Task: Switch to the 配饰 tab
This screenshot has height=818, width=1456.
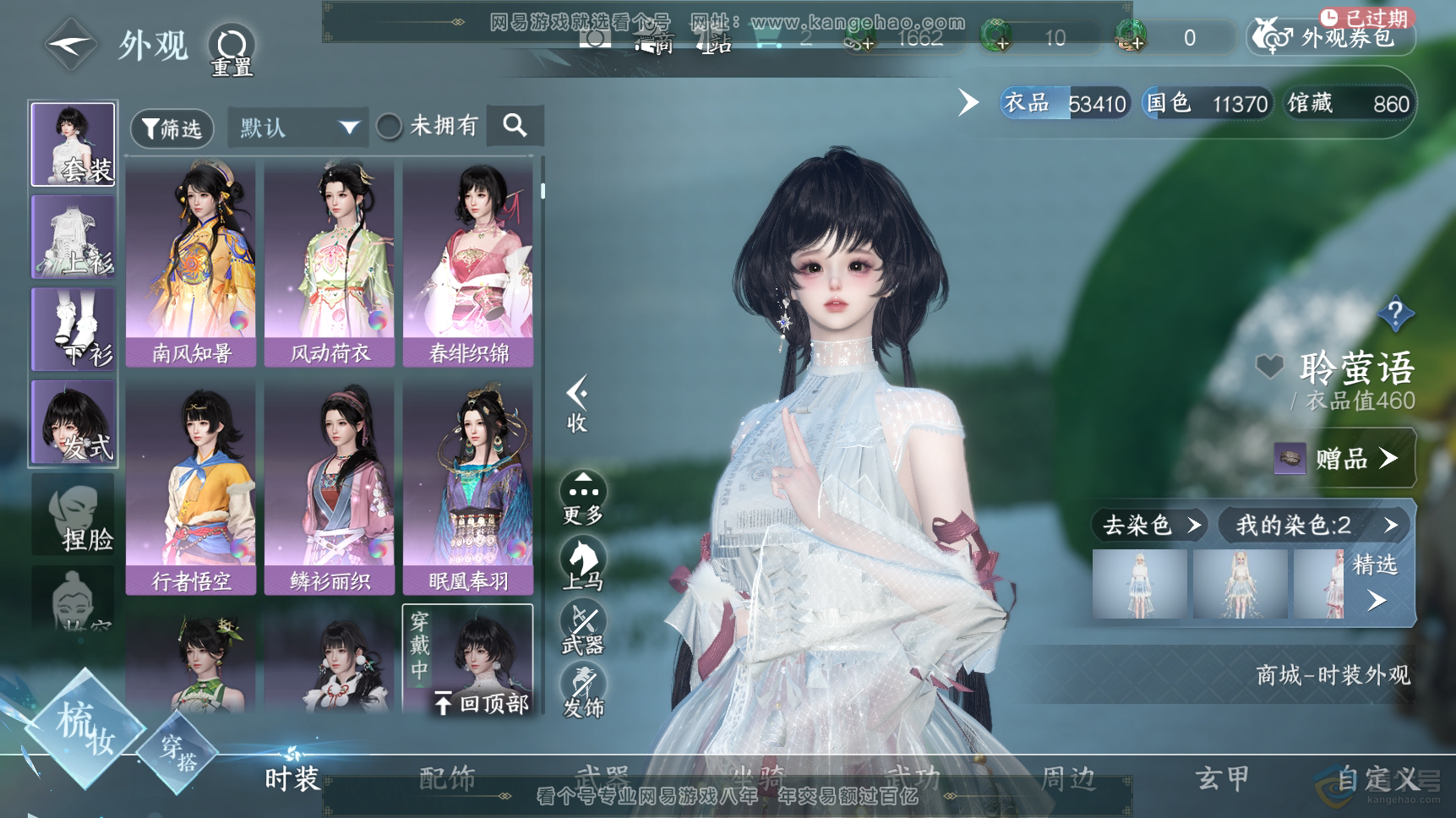Action: [x=447, y=777]
